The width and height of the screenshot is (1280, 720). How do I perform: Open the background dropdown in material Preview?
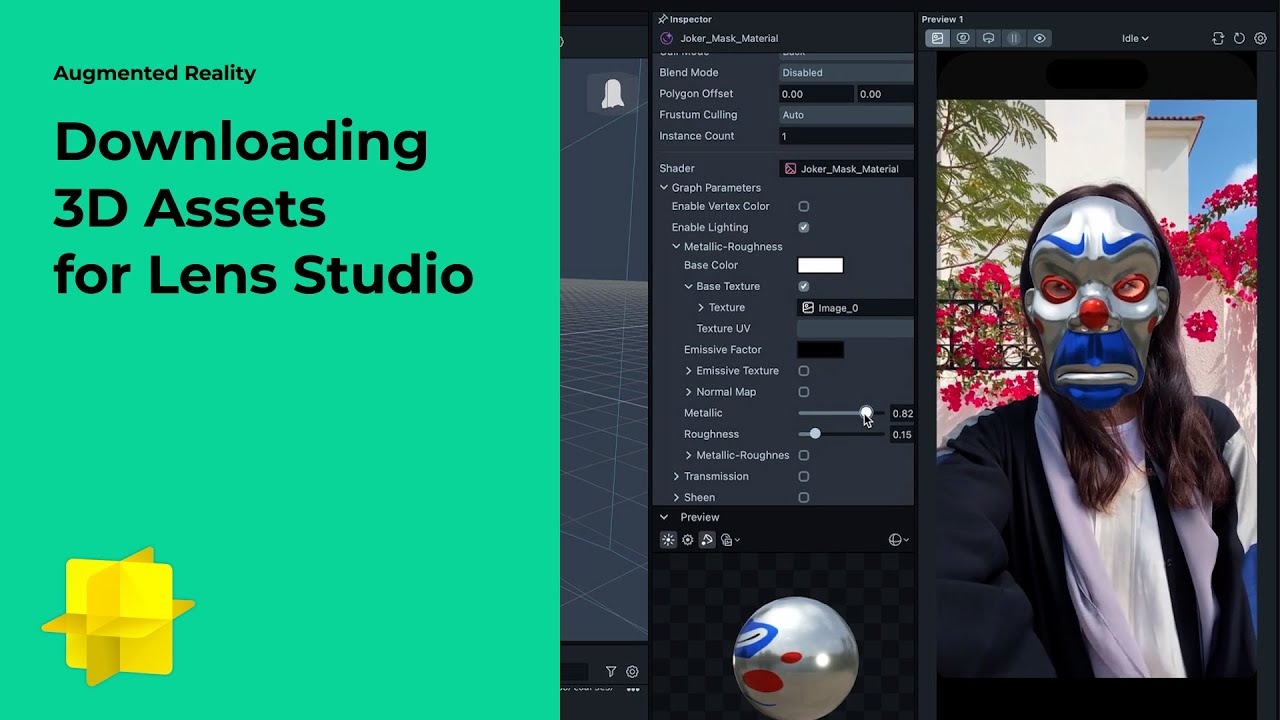(x=730, y=540)
